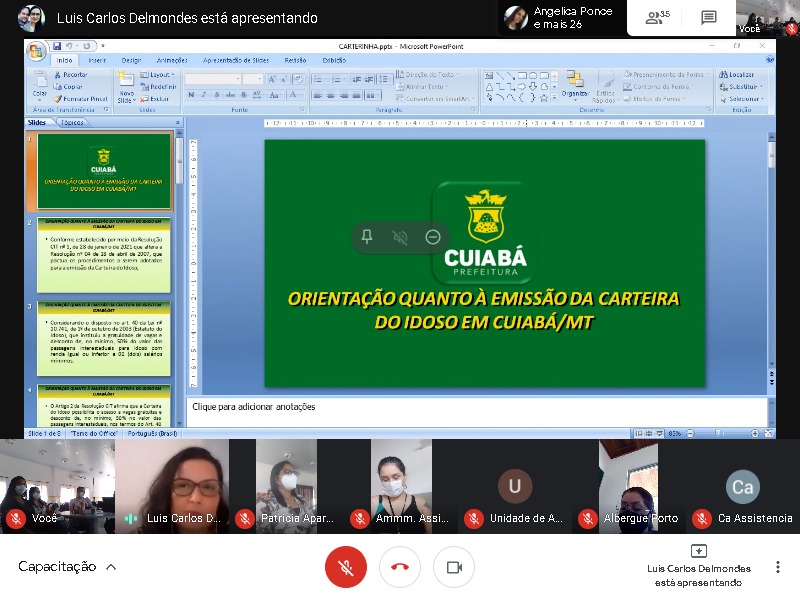Open the Meet participants list icon

click(658, 18)
